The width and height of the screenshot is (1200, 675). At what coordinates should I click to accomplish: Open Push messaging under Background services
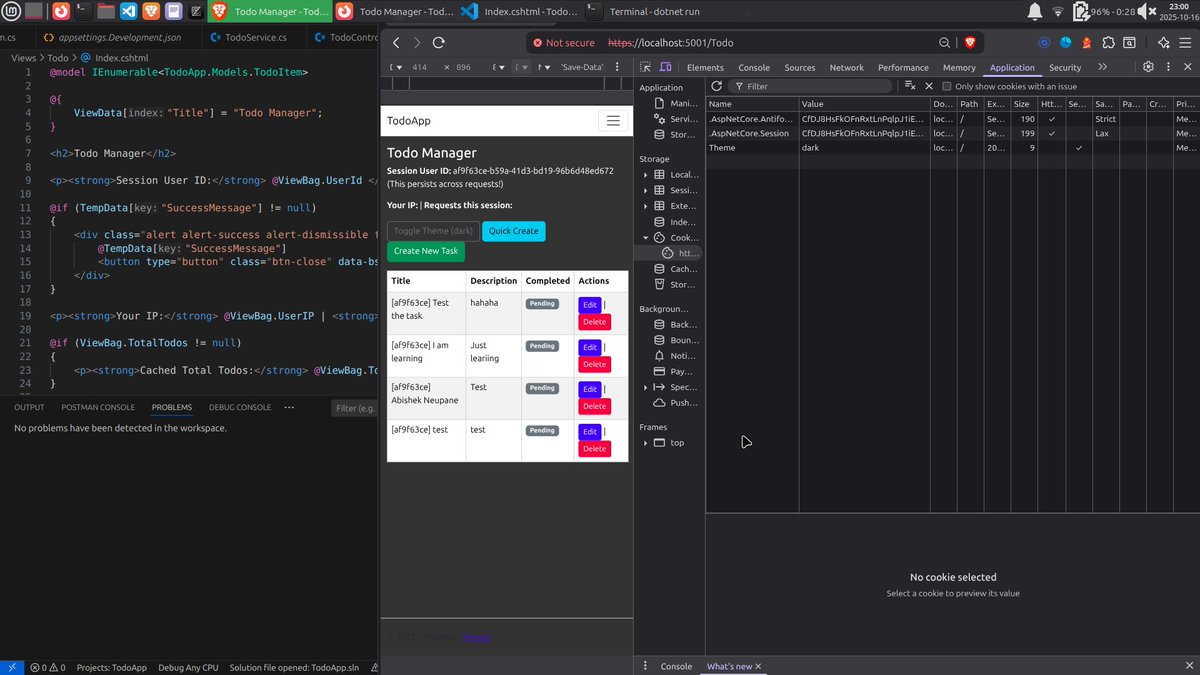point(677,403)
